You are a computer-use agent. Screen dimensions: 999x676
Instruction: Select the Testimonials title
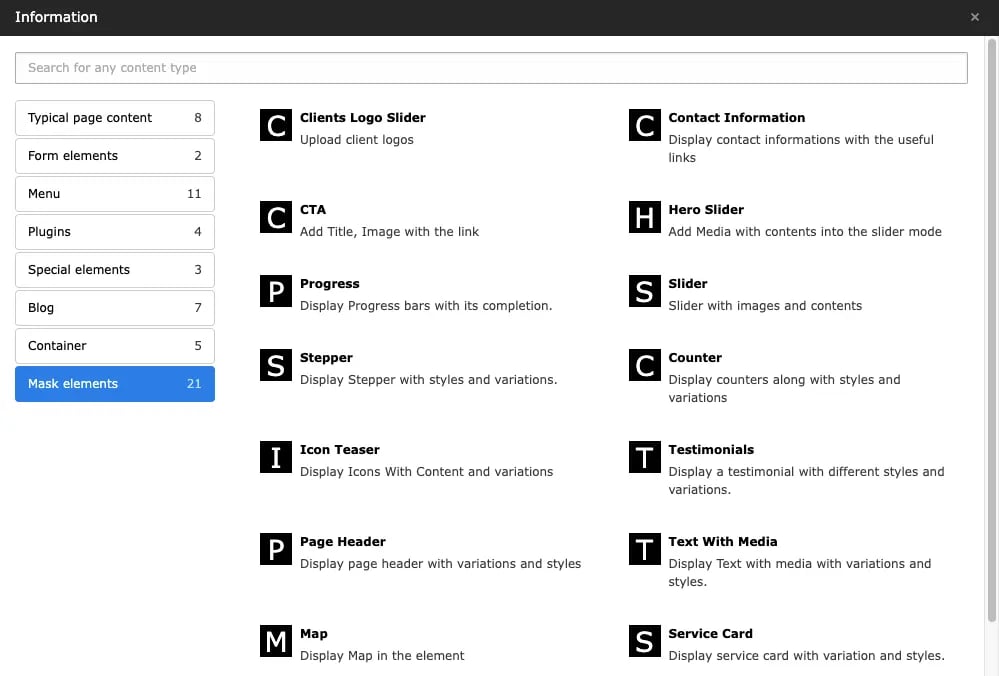point(711,450)
